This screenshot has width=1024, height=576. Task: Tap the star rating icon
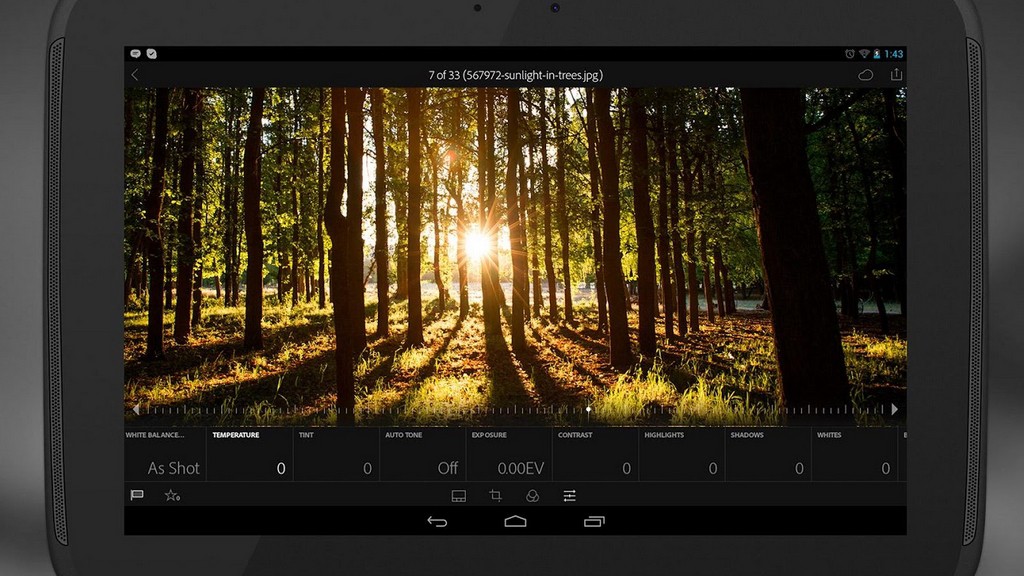[x=171, y=495]
